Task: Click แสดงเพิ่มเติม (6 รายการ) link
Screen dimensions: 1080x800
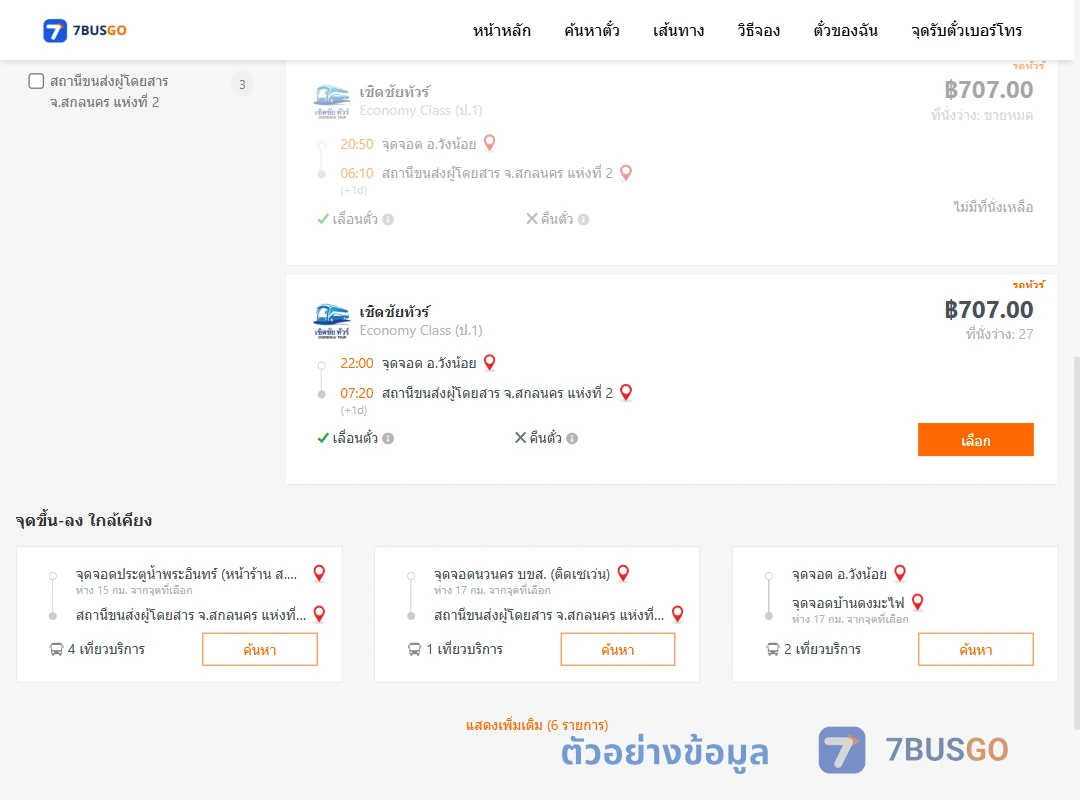Action: [537, 725]
